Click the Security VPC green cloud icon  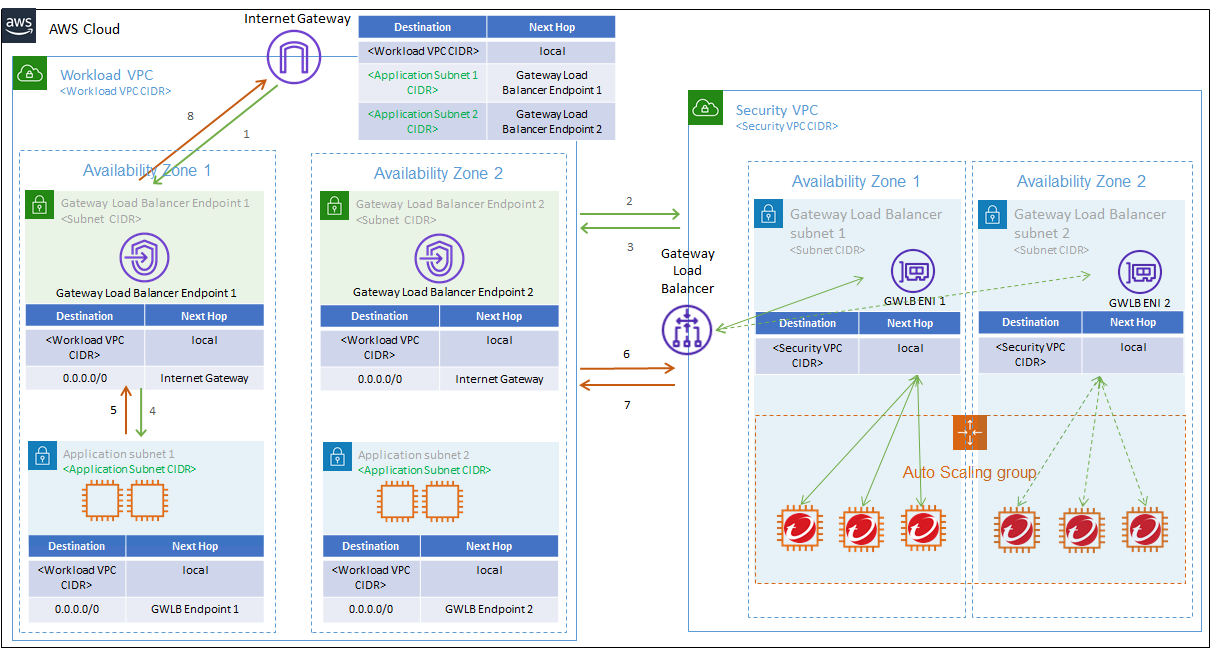pos(706,109)
